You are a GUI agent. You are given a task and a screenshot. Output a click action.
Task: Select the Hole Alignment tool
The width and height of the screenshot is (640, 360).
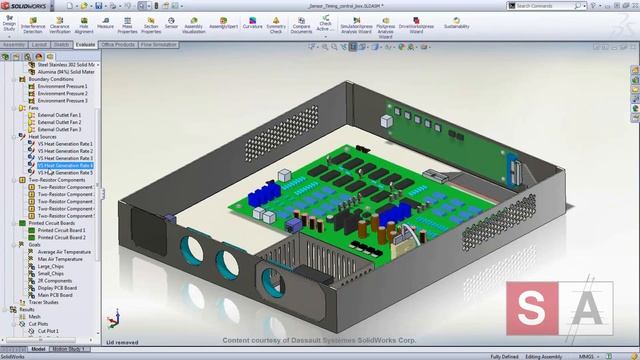pyautogui.click(x=84, y=25)
